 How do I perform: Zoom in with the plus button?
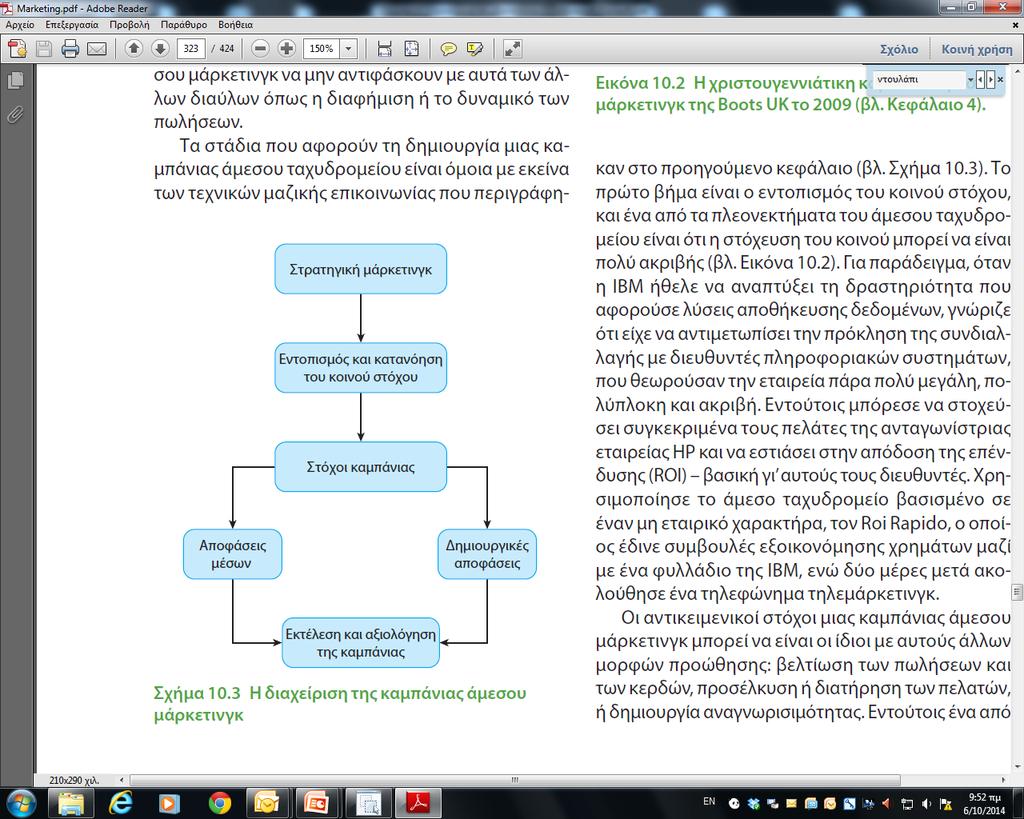(287, 48)
